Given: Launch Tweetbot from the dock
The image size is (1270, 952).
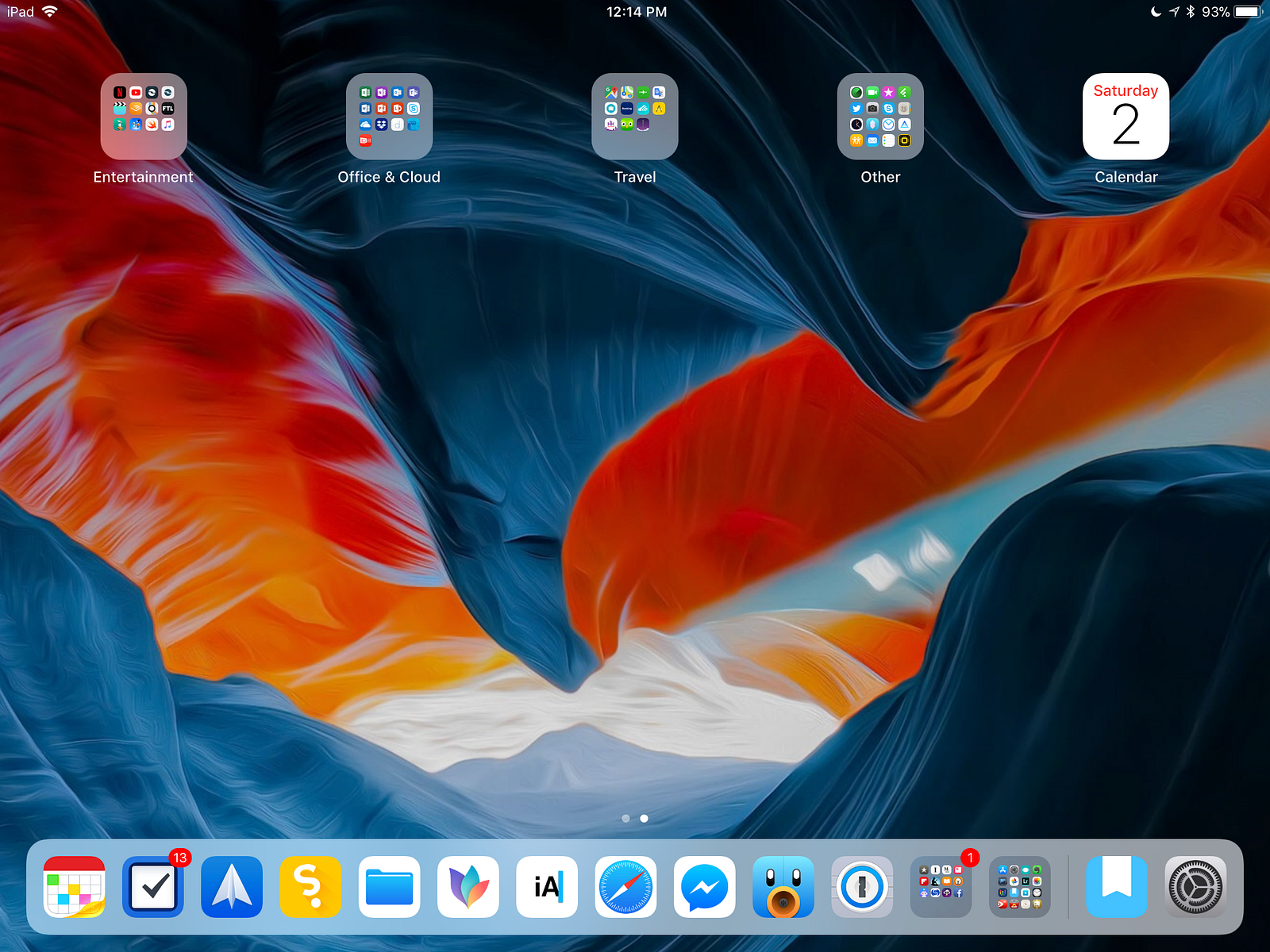Looking at the screenshot, I should (783, 887).
